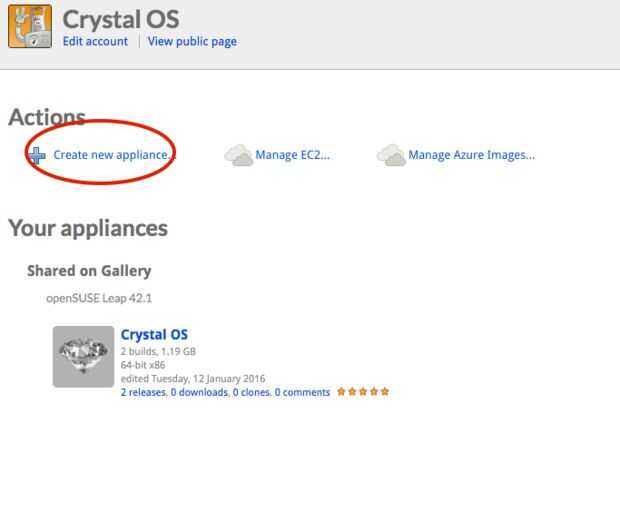Click the blue plus icon for new appliance
Screen dimensions: 620x522
(37, 155)
